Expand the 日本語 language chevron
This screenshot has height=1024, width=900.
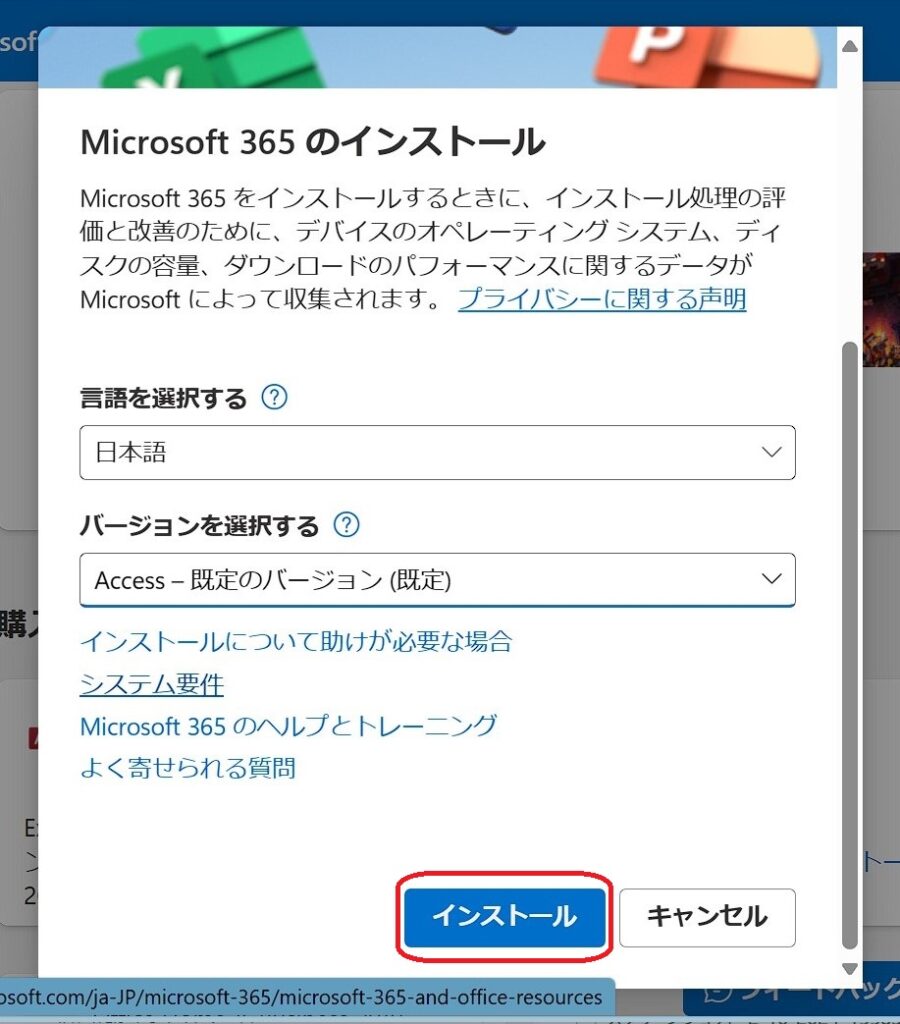(x=771, y=453)
